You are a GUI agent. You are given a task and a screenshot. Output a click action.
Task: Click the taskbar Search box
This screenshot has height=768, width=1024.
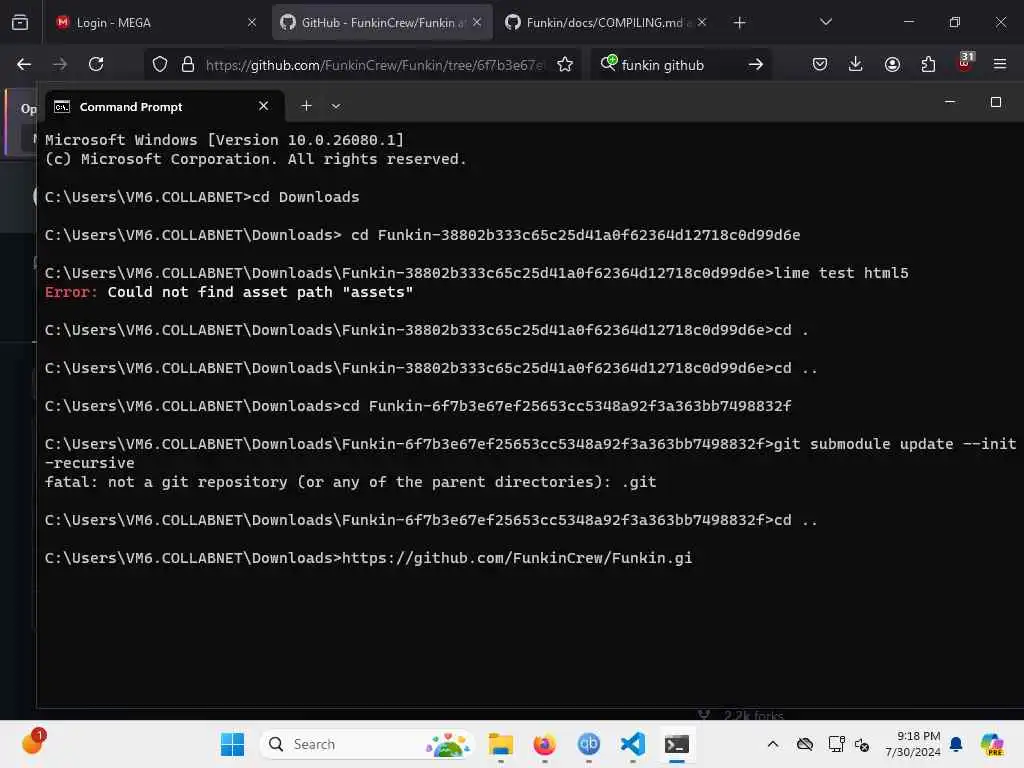[367, 744]
